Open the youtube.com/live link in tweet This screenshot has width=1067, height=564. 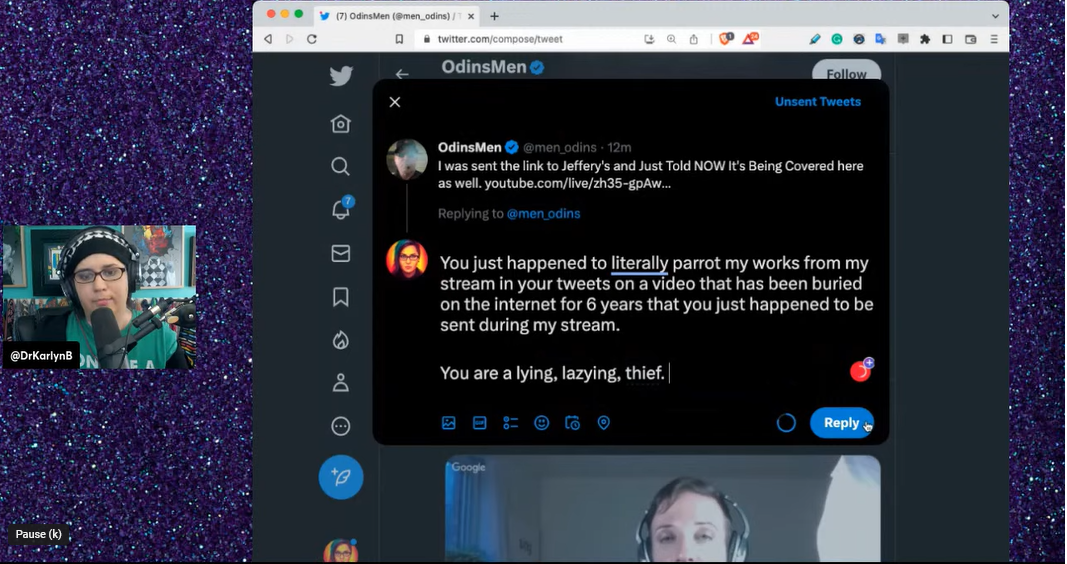[x=577, y=183]
